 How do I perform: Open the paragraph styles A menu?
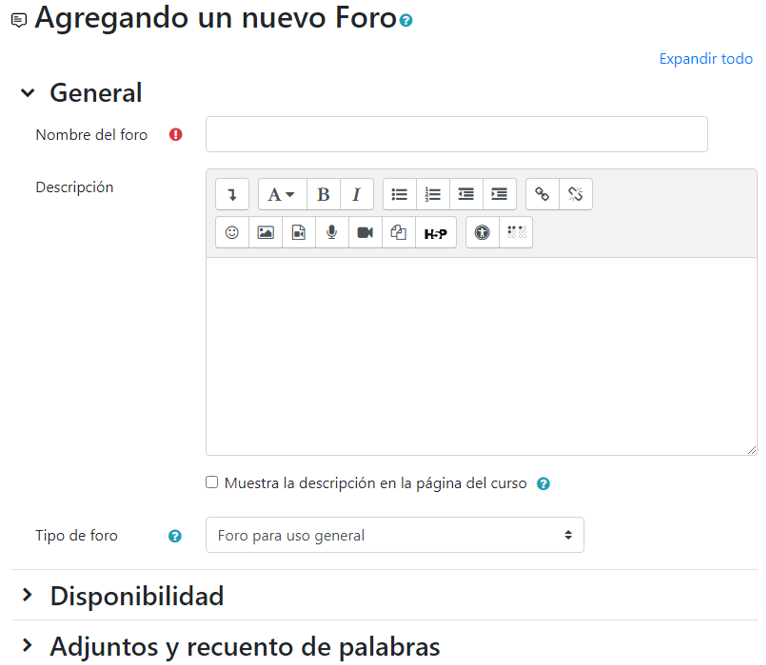pyautogui.click(x=282, y=194)
